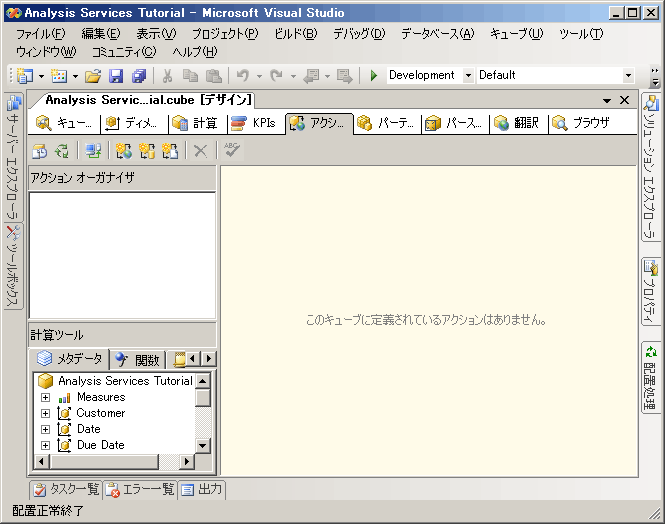
Task: Click the Undo arrow icon
Action: coord(243,76)
